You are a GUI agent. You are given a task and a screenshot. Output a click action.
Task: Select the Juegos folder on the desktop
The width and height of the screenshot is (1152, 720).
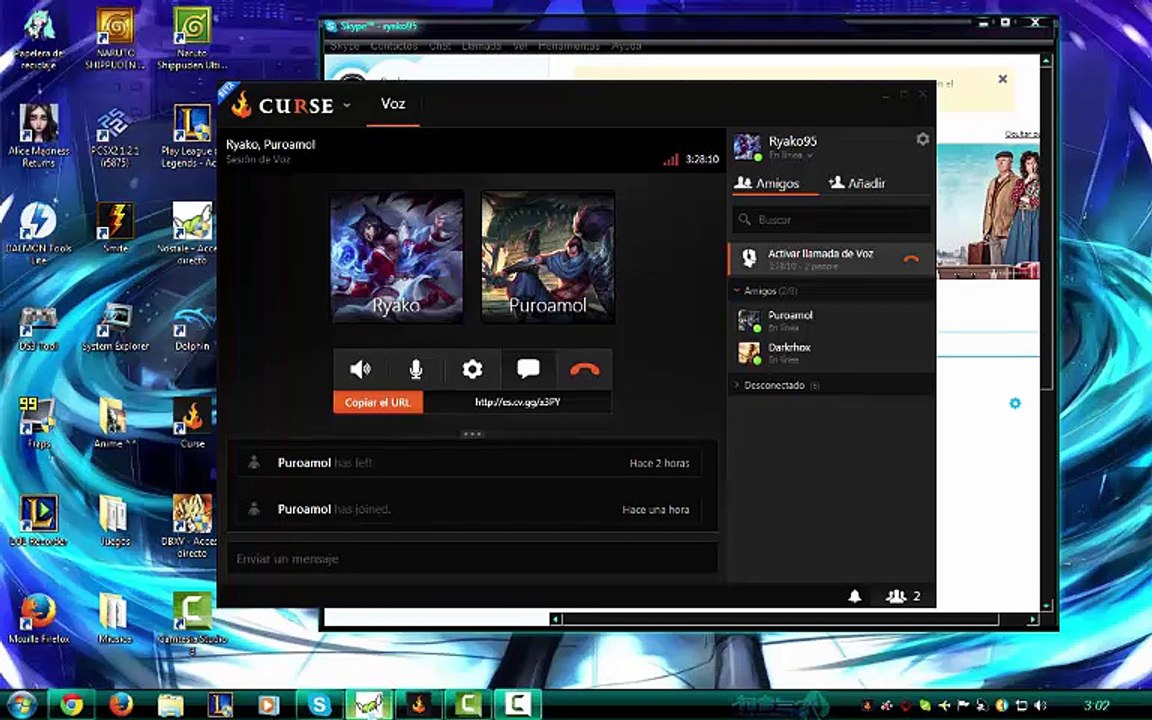[x=115, y=520]
